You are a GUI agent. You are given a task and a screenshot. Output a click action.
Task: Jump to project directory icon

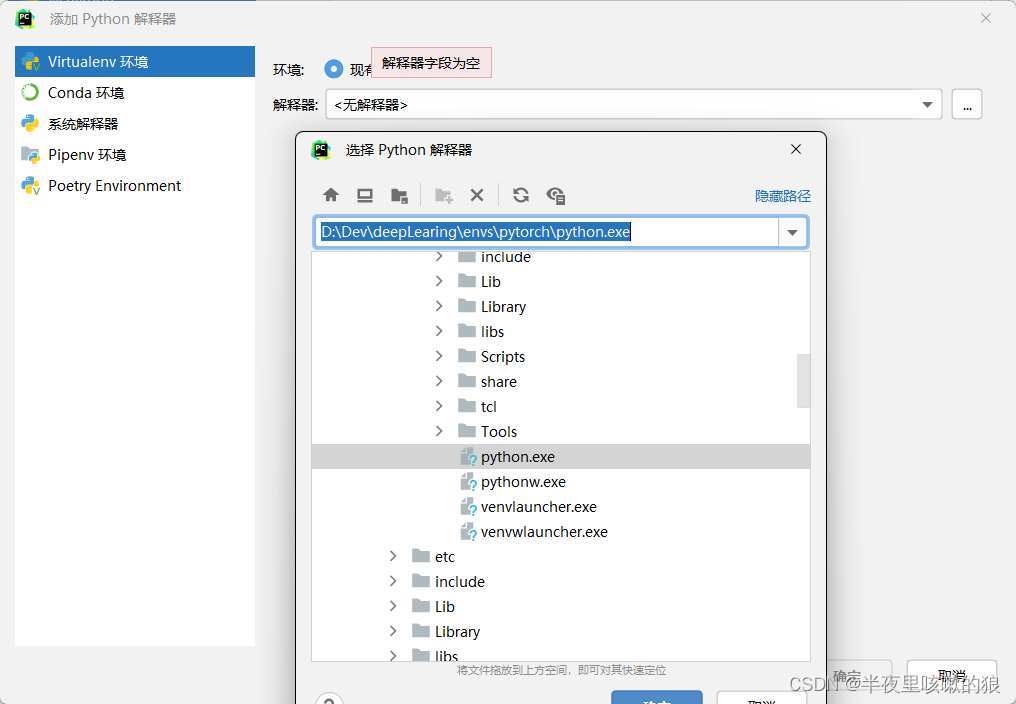pyautogui.click(x=399, y=195)
